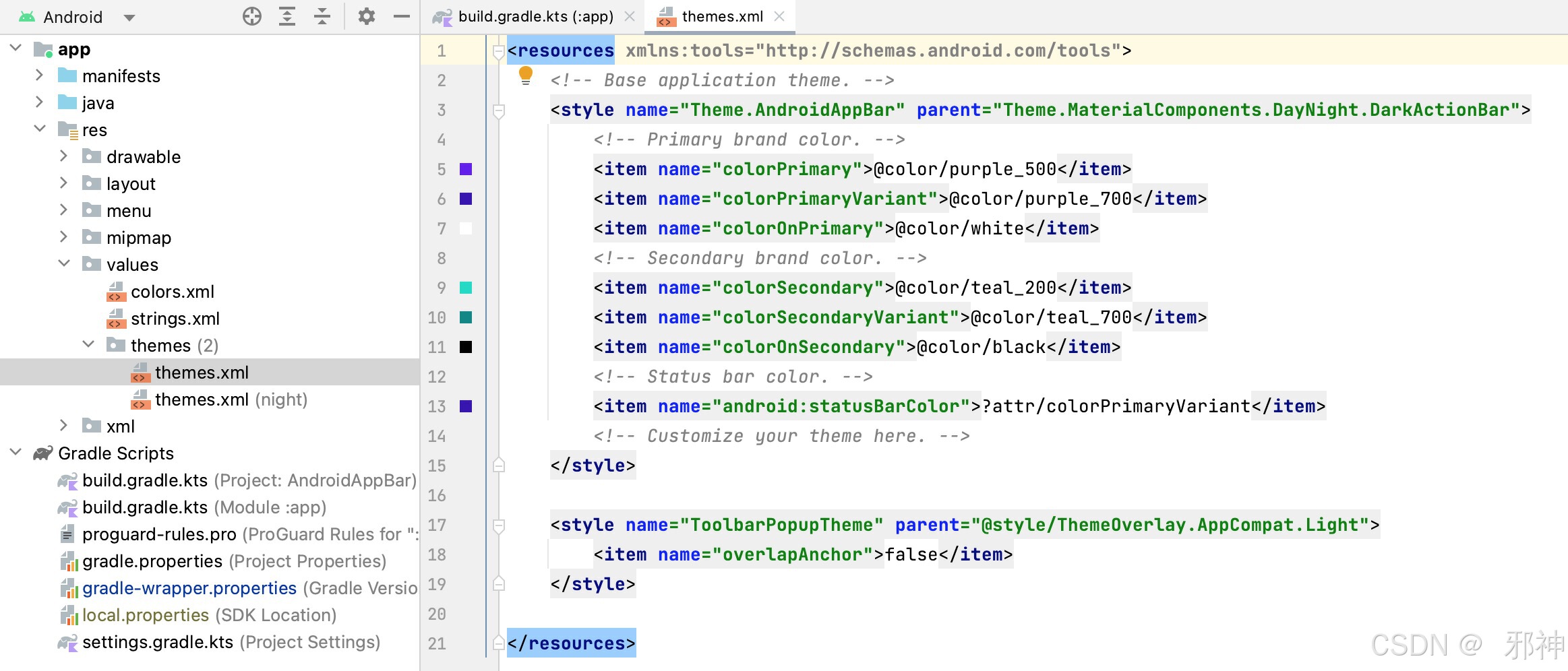Screen dimensions: 1568x671
Task: Click the strings.xml file icon
Action: click(x=117, y=319)
